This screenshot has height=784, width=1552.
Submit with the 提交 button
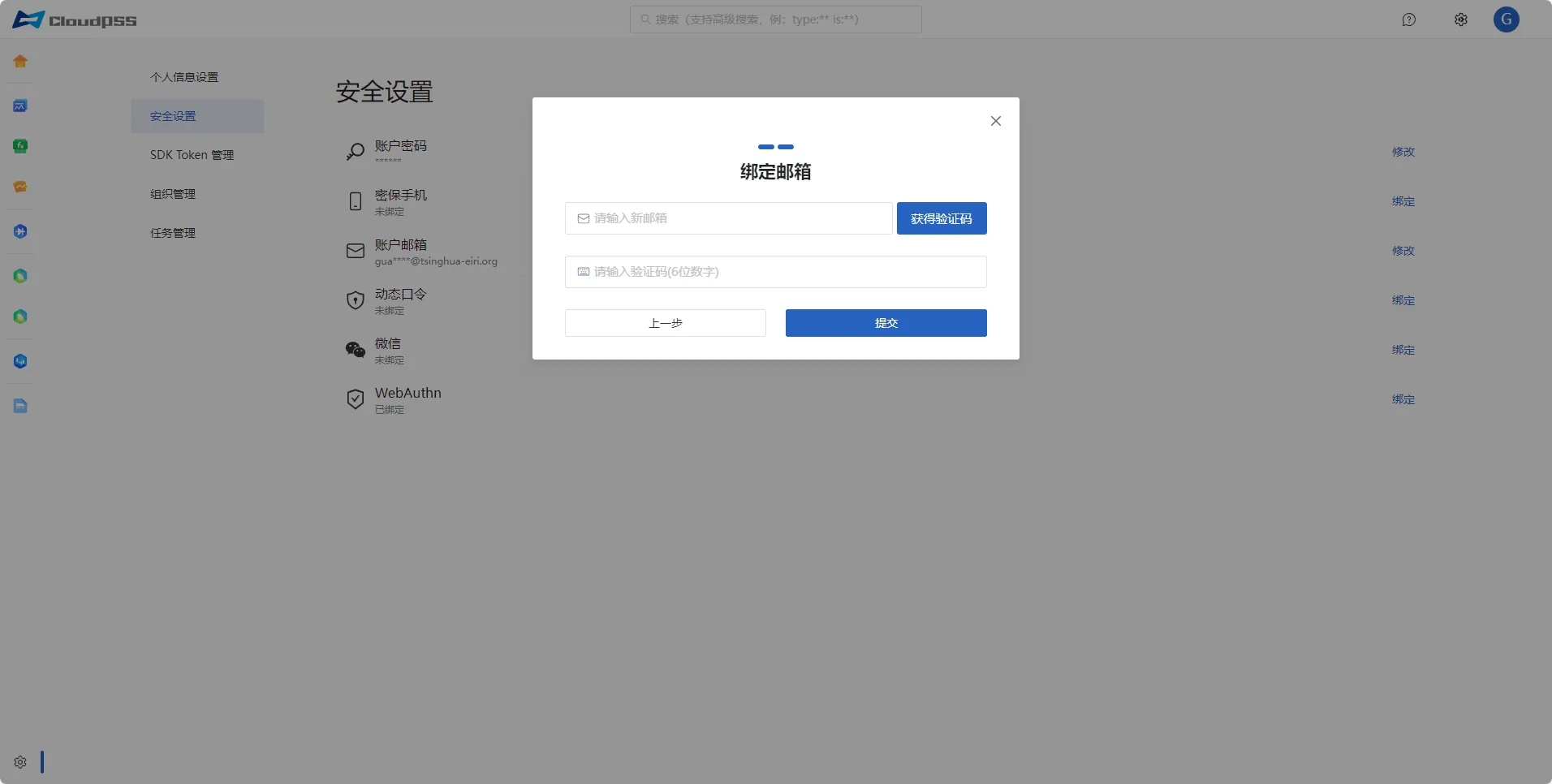click(x=886, y=323)
